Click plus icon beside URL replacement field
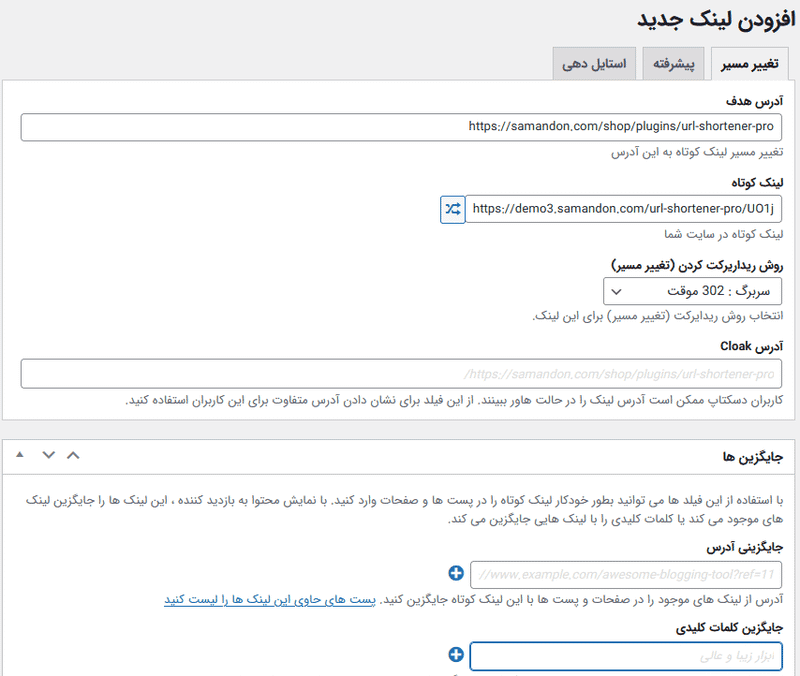800x676 pixels. (456, 573)
